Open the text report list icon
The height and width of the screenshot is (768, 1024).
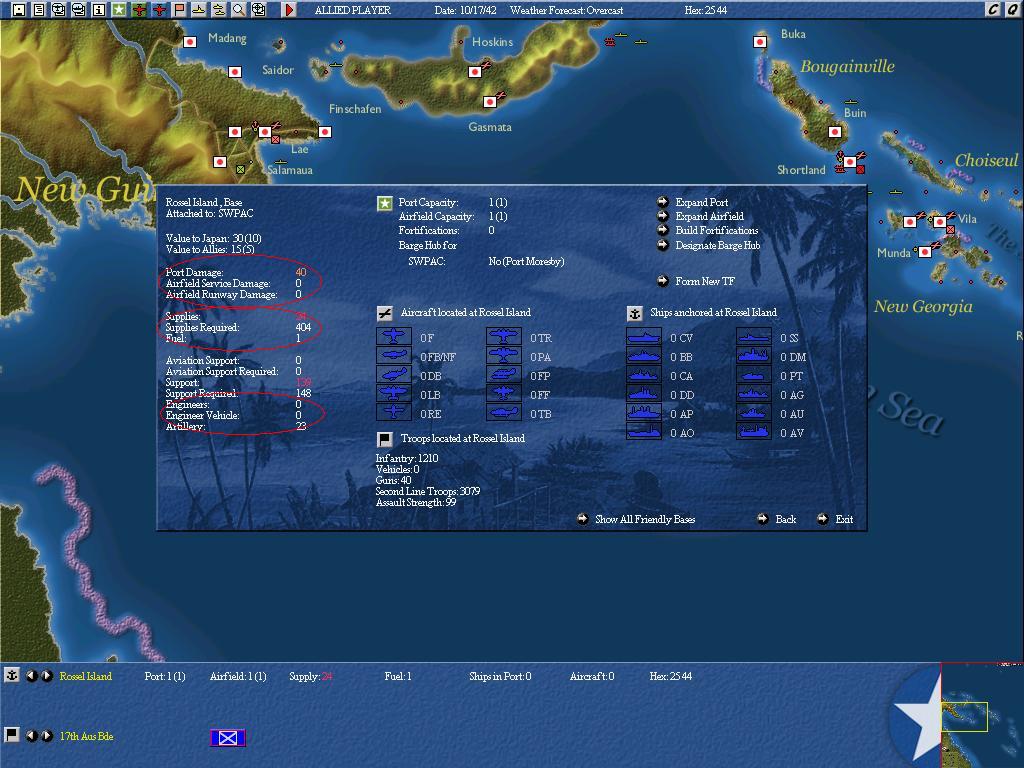pyautogui.click(x=39, y=10)
